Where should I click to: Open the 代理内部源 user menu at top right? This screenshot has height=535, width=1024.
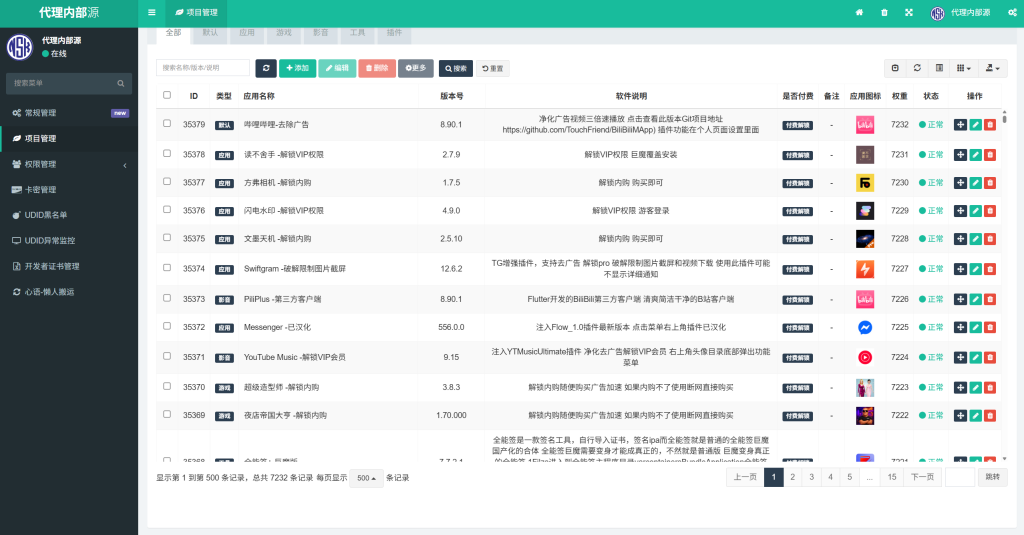click(x=961, y=12)
